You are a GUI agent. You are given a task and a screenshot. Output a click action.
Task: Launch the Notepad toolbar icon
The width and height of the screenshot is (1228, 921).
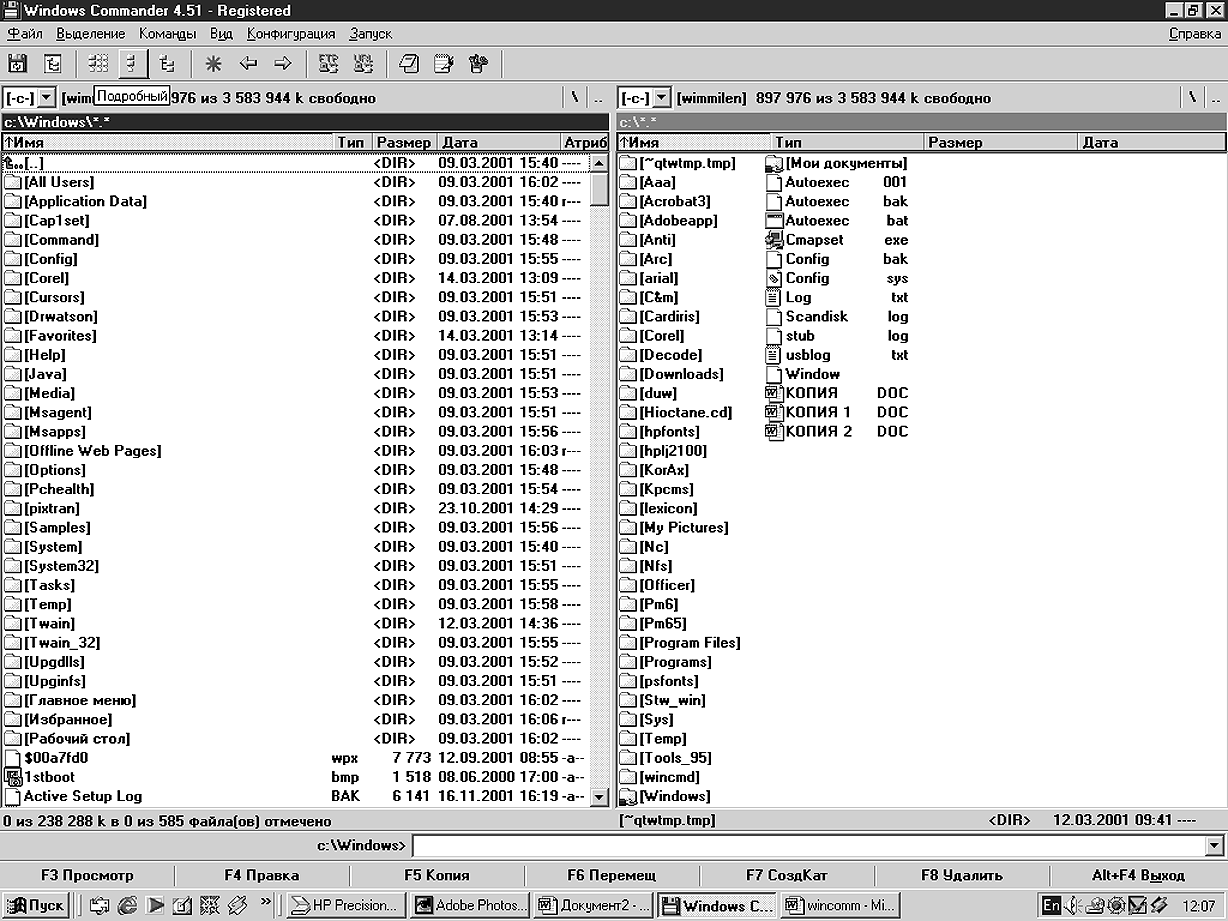[409, 63]
